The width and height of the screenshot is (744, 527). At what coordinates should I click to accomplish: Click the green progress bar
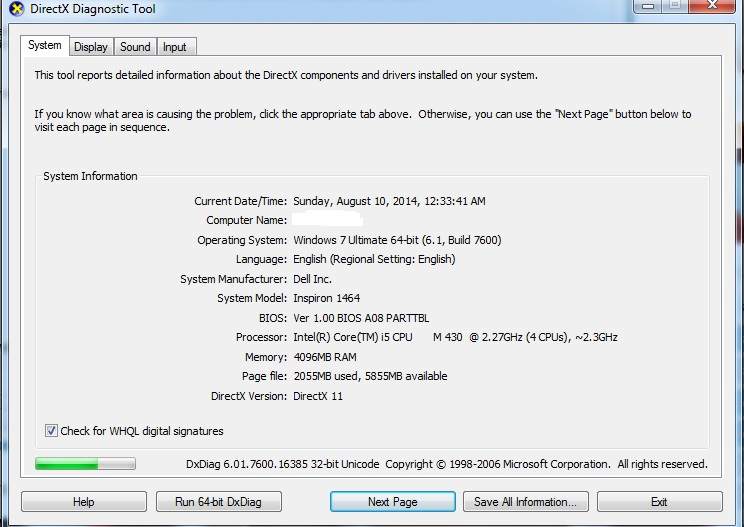coord(85,463)
